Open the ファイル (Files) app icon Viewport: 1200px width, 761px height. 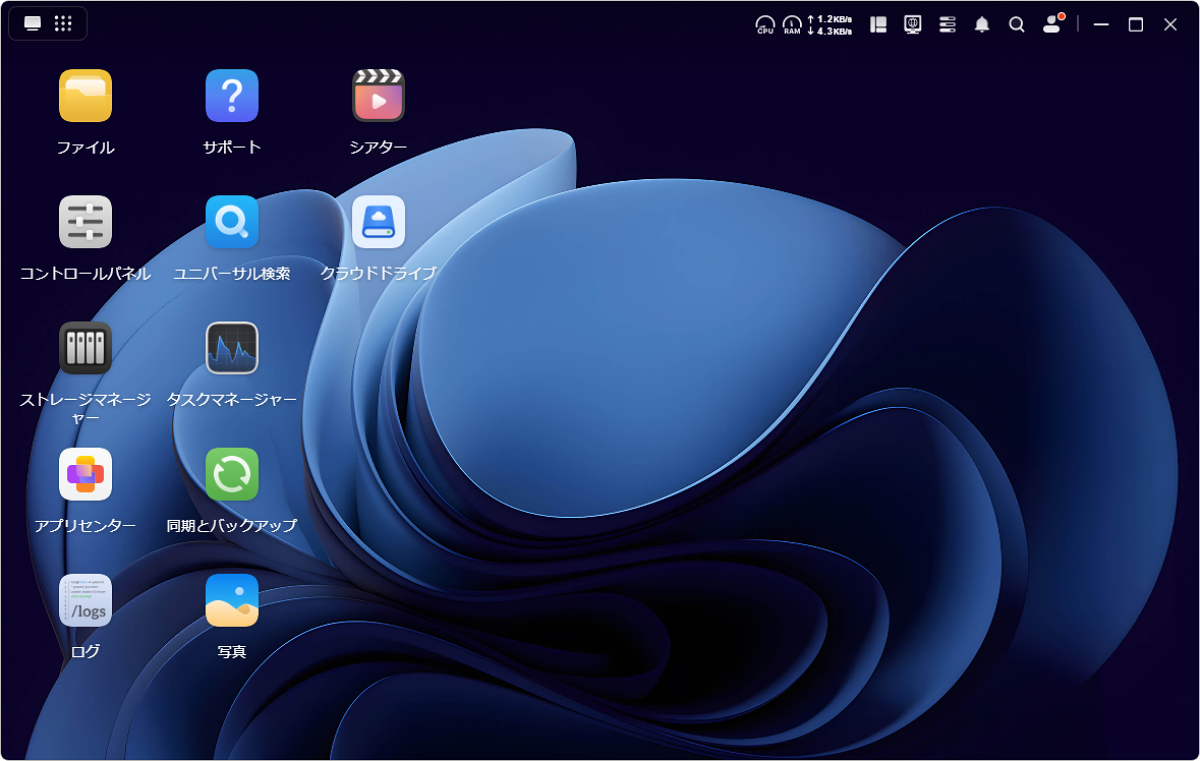point(85,96)
